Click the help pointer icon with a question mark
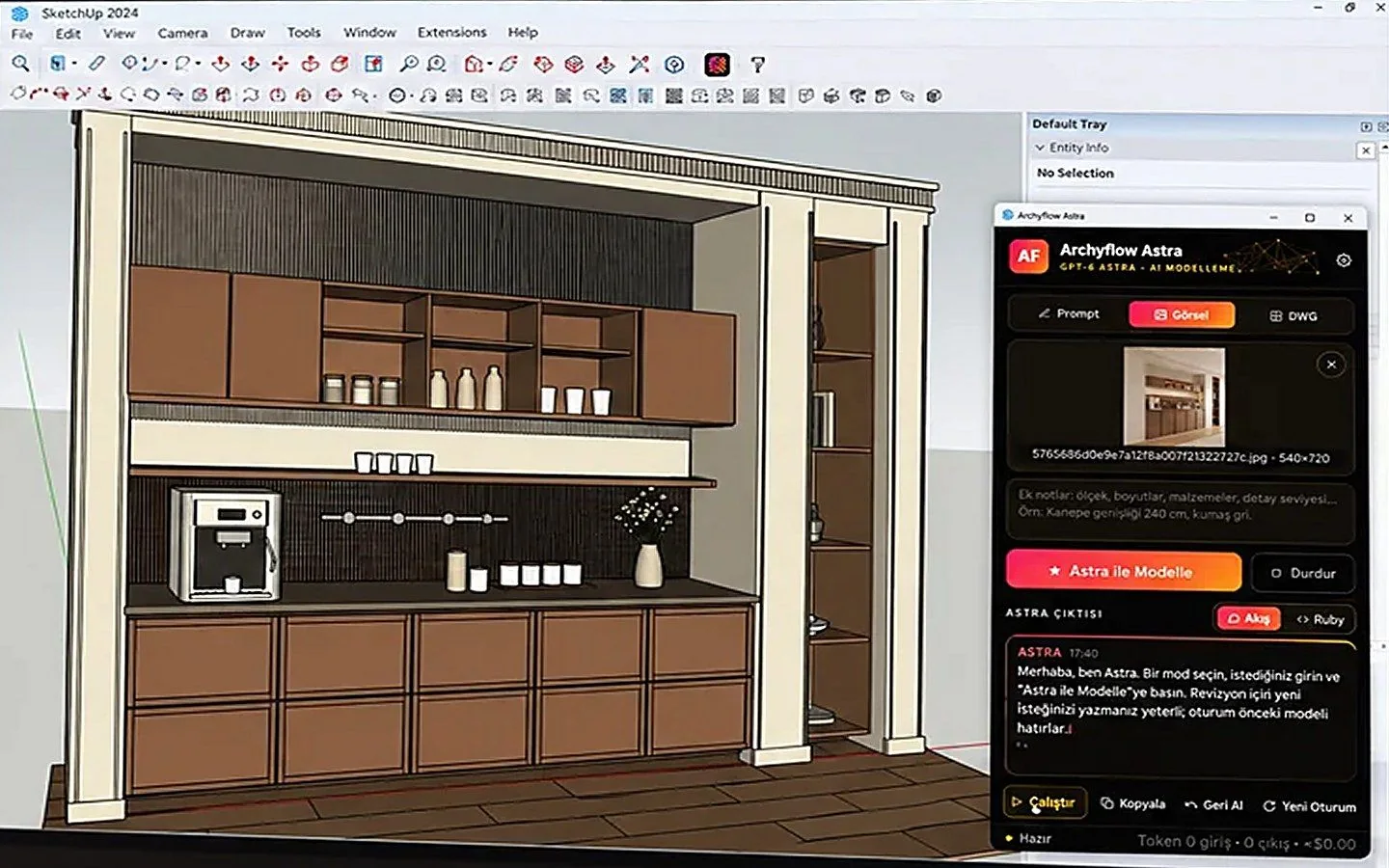 tap(758, 65)
